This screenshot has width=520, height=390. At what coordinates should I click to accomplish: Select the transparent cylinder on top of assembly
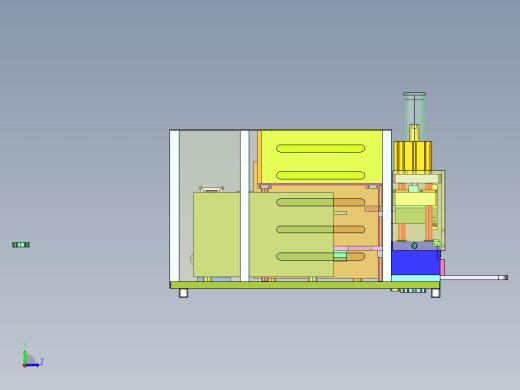pos(414,117)
